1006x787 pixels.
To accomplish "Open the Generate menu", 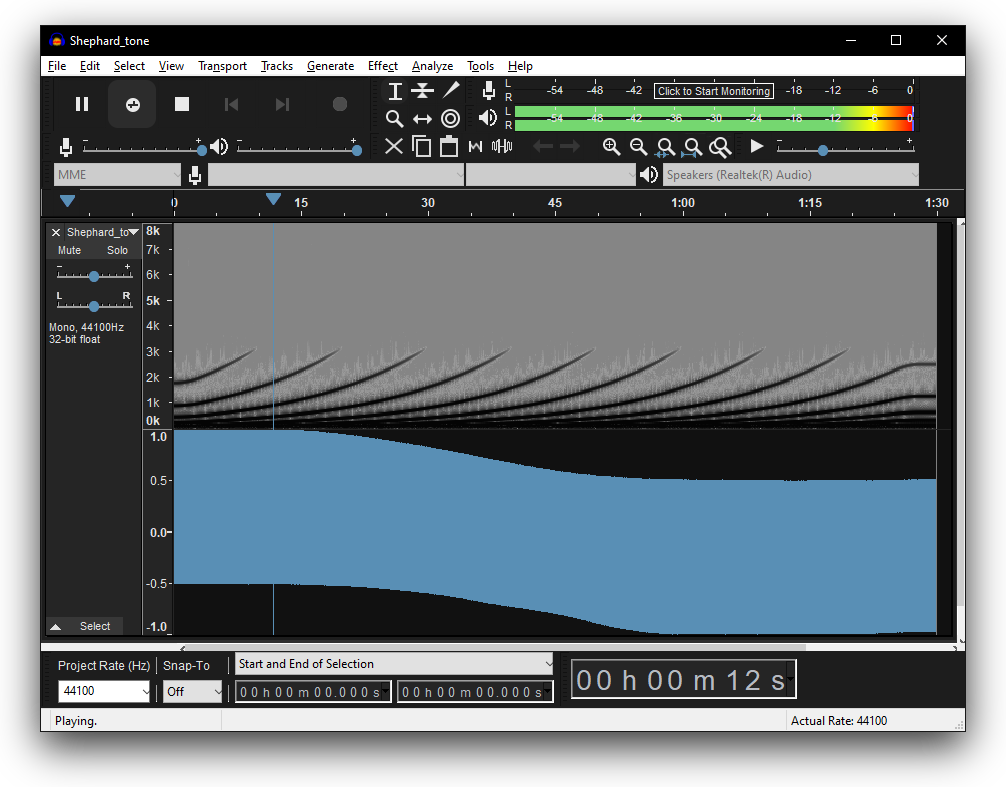I will click(330, 66).
